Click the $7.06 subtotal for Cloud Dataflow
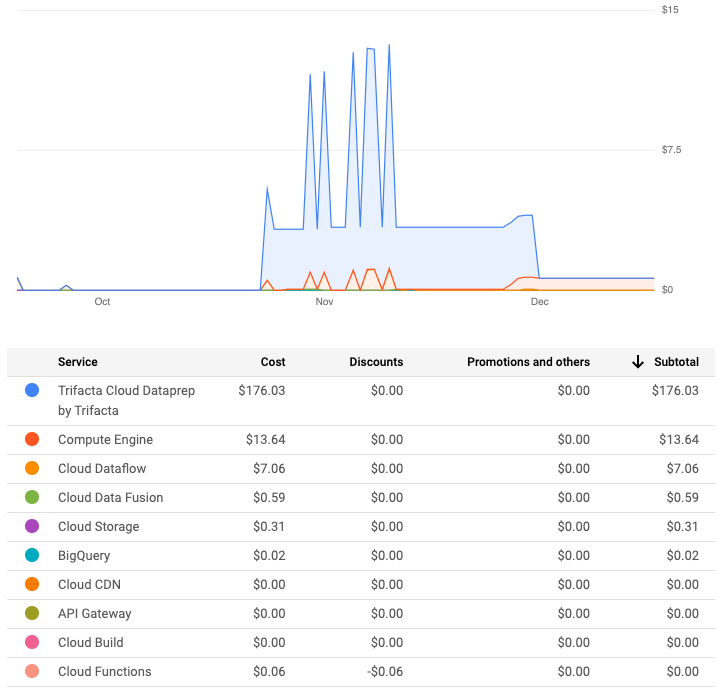The height and width of the screenshot is (692, 719). [x=683, y=468]
